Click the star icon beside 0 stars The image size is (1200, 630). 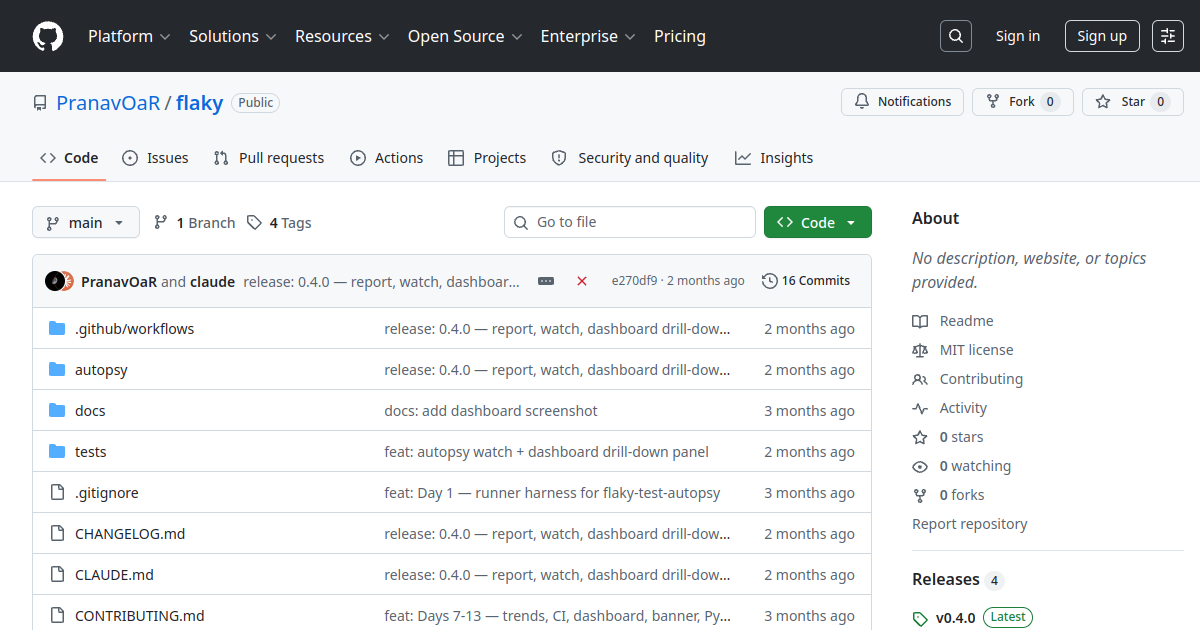[x=920, y=437]
